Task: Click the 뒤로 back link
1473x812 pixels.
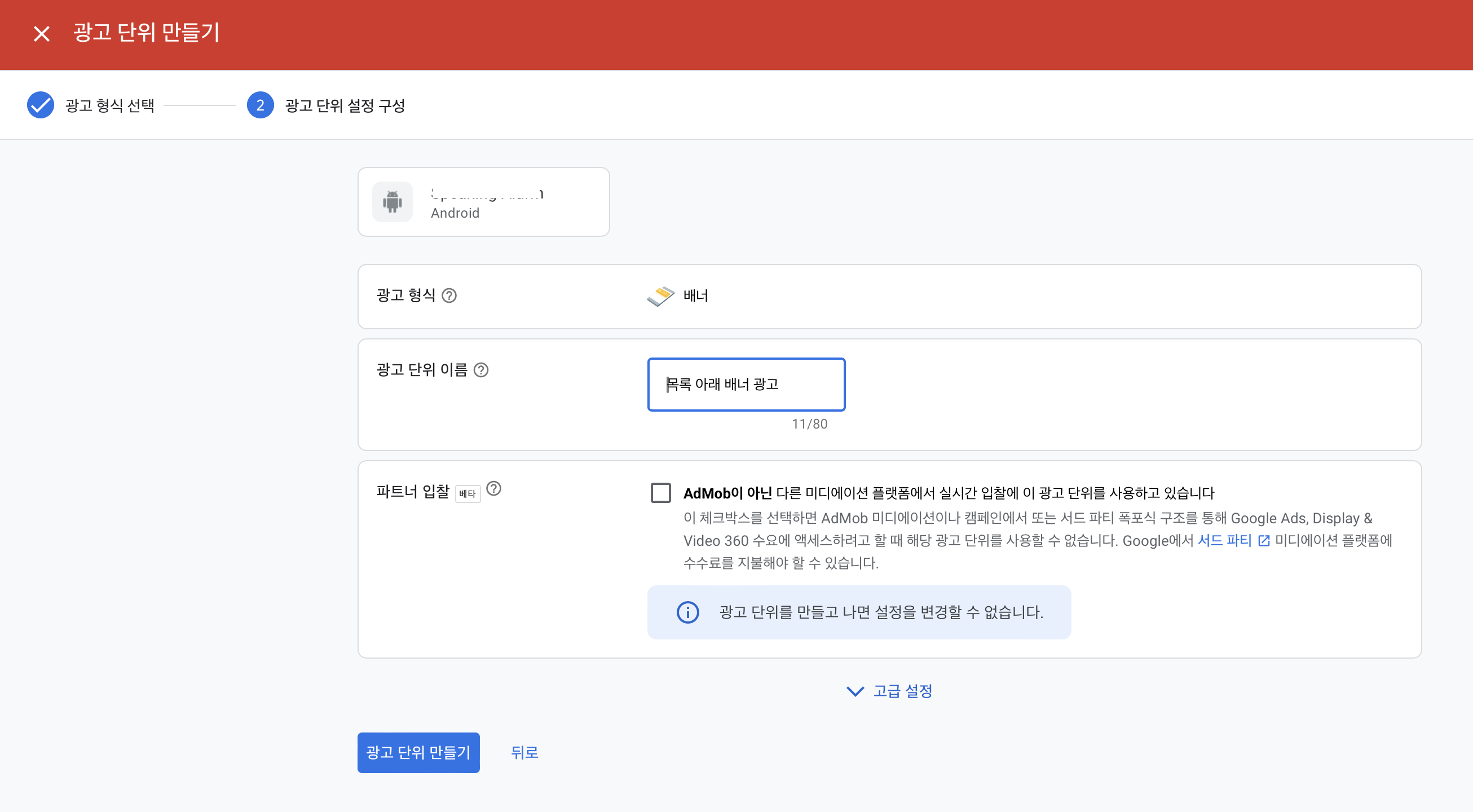Action: pyautogui.click(x=524, y=753)
